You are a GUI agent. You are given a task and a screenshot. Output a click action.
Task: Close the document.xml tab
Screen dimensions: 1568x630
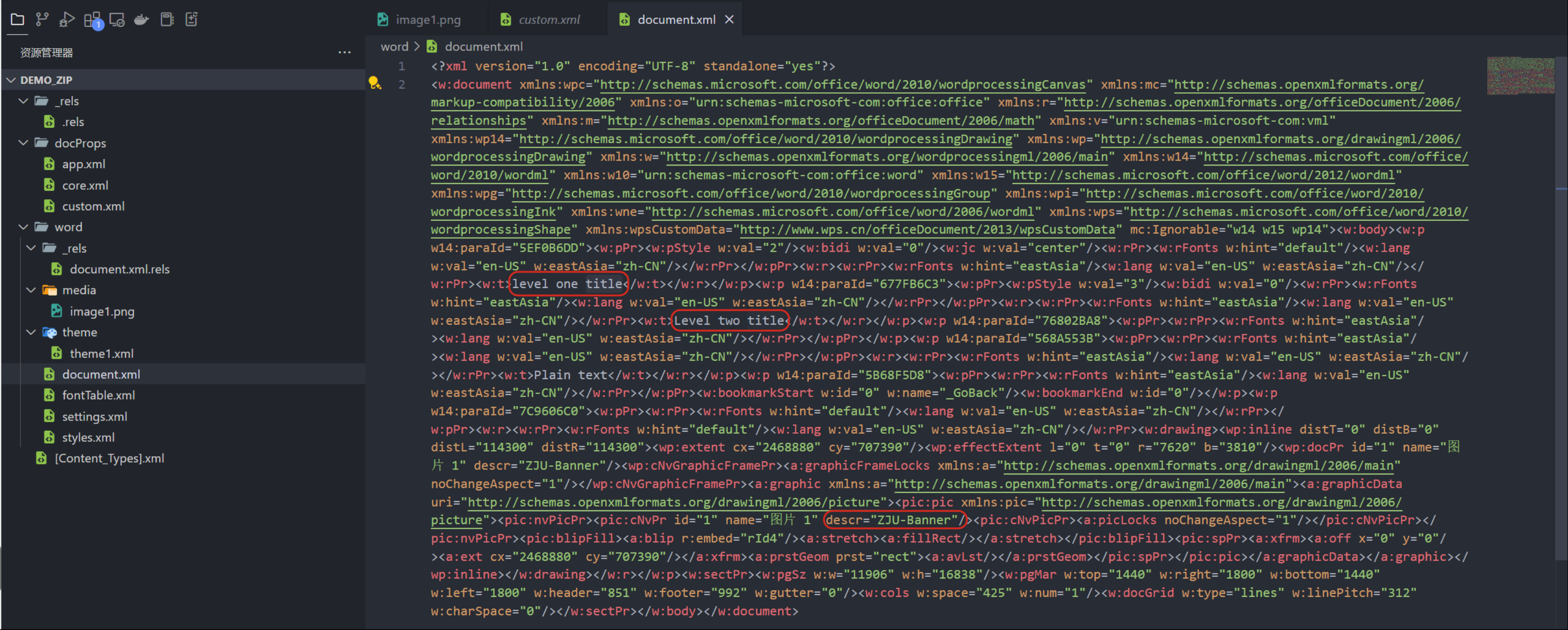pyautogui.click(x=729, y=19)
